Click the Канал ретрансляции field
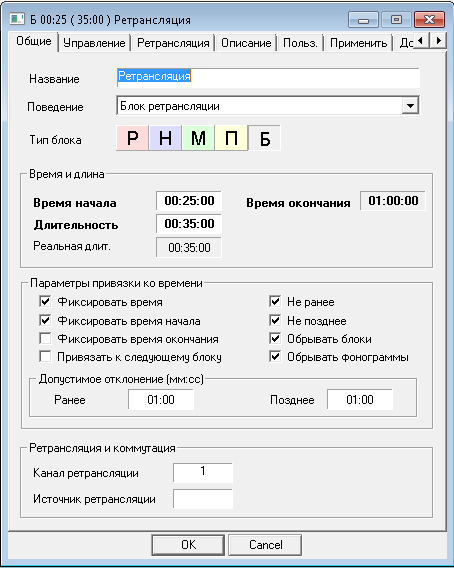Image resolution: width=454 pixels, height=568 pixels. [203, 472]
